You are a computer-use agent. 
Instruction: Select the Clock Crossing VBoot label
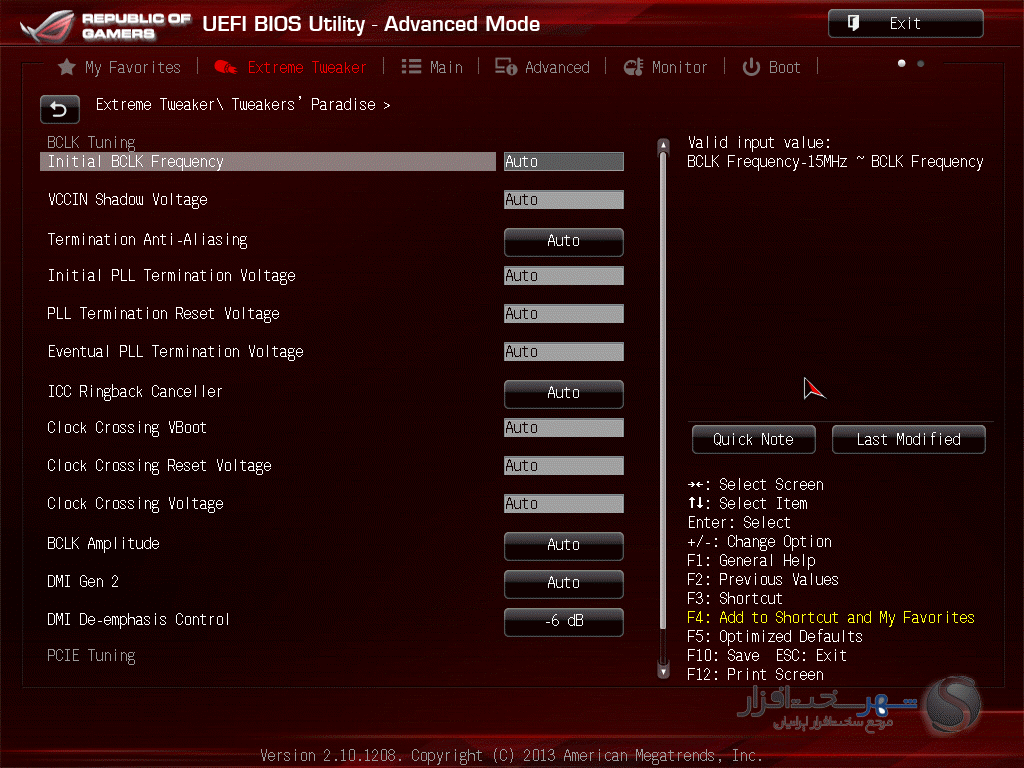click(x=127, y=428)
